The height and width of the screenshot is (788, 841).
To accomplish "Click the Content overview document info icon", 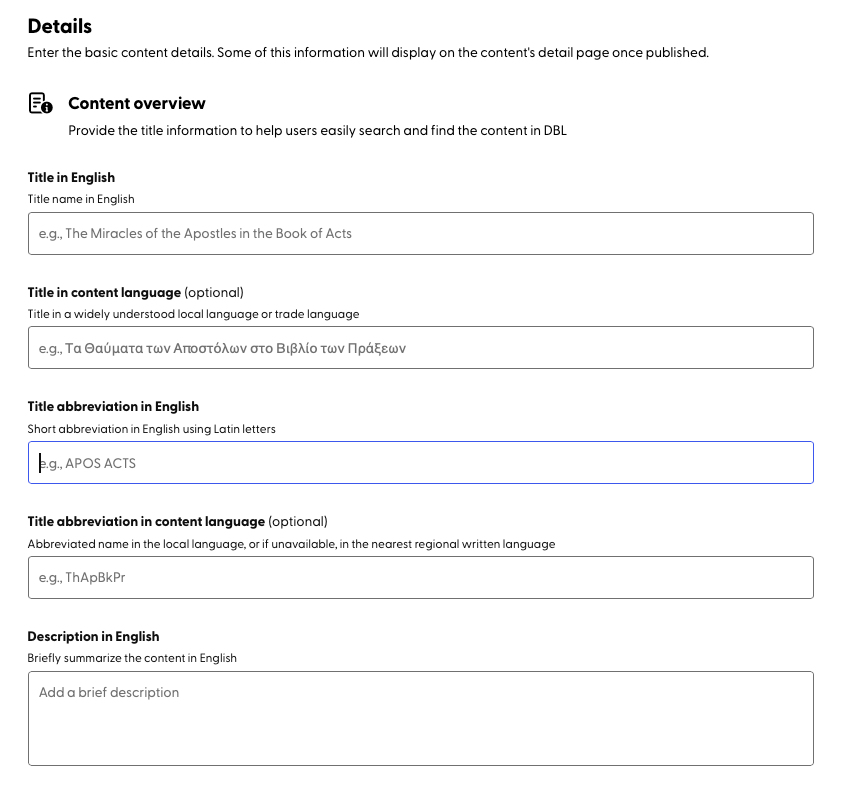I will pyautogui.click(x=40, y=103).
